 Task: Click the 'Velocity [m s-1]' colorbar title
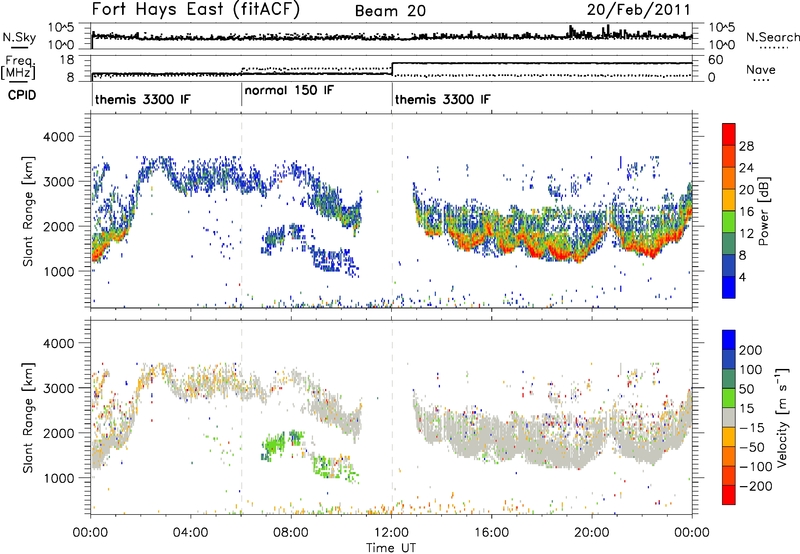click(x=781, y=417)
